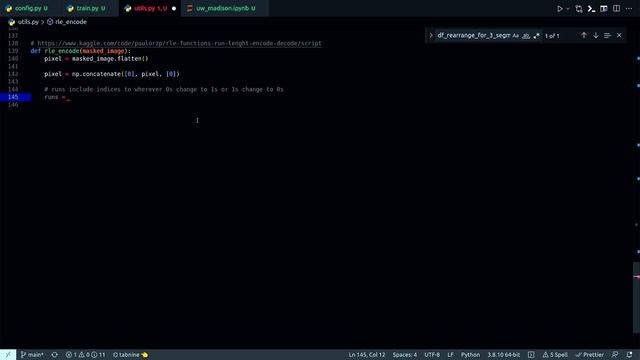Click the np.concatenate call on line 142
This screenshot has height=360, width=640.
point(96,74)
